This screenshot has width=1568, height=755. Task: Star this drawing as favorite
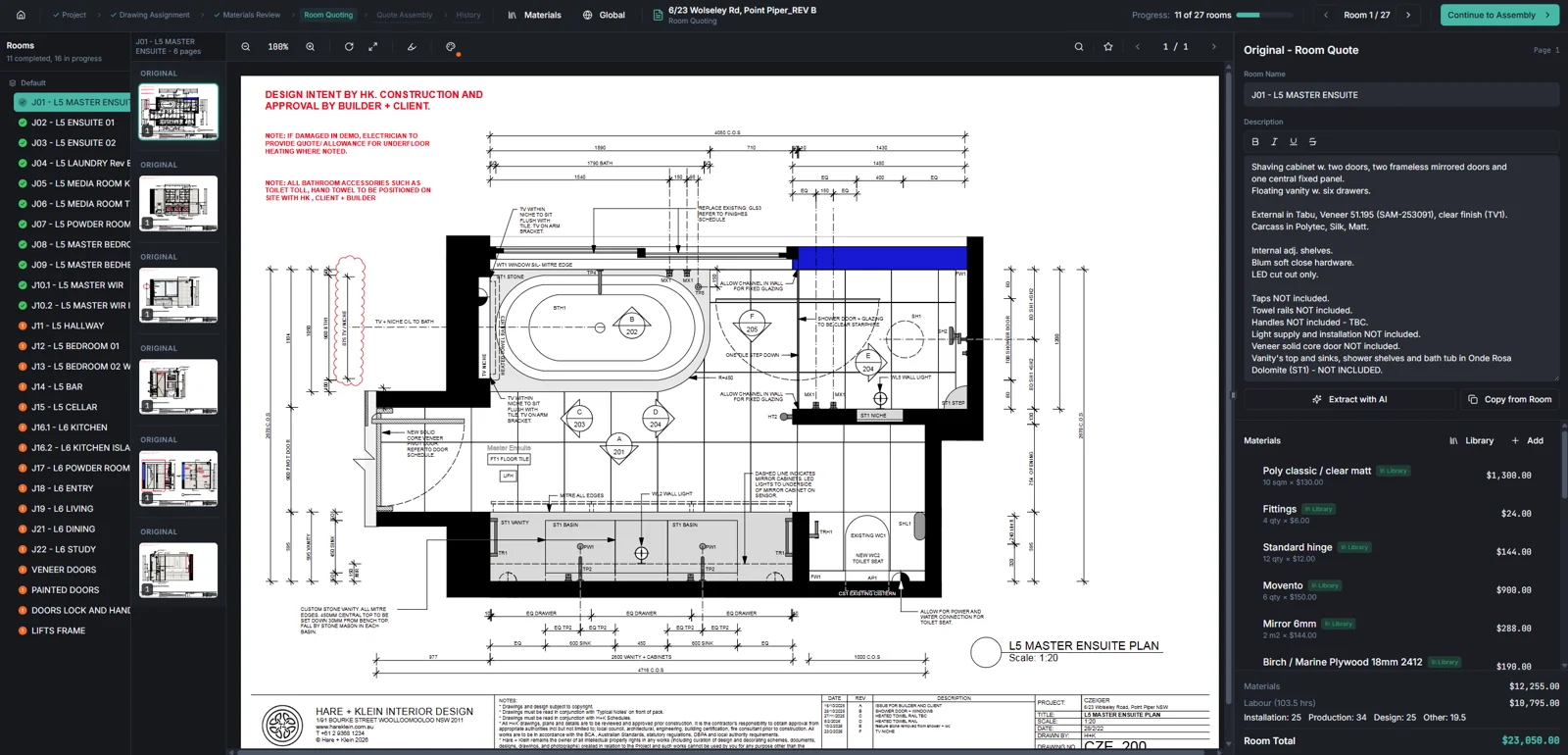pos(1108,46)
